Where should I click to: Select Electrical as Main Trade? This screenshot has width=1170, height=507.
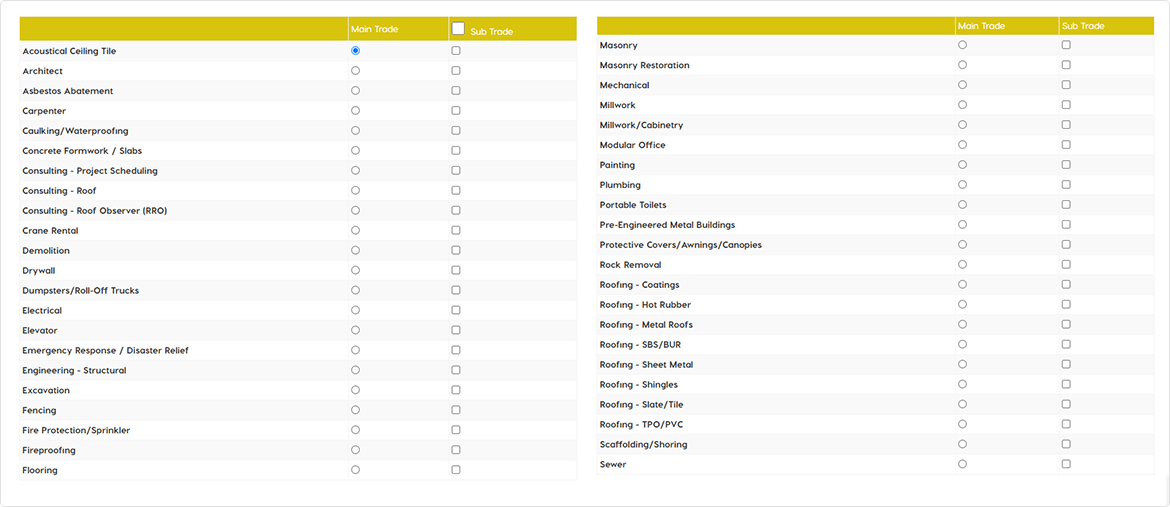pos(355,310)
